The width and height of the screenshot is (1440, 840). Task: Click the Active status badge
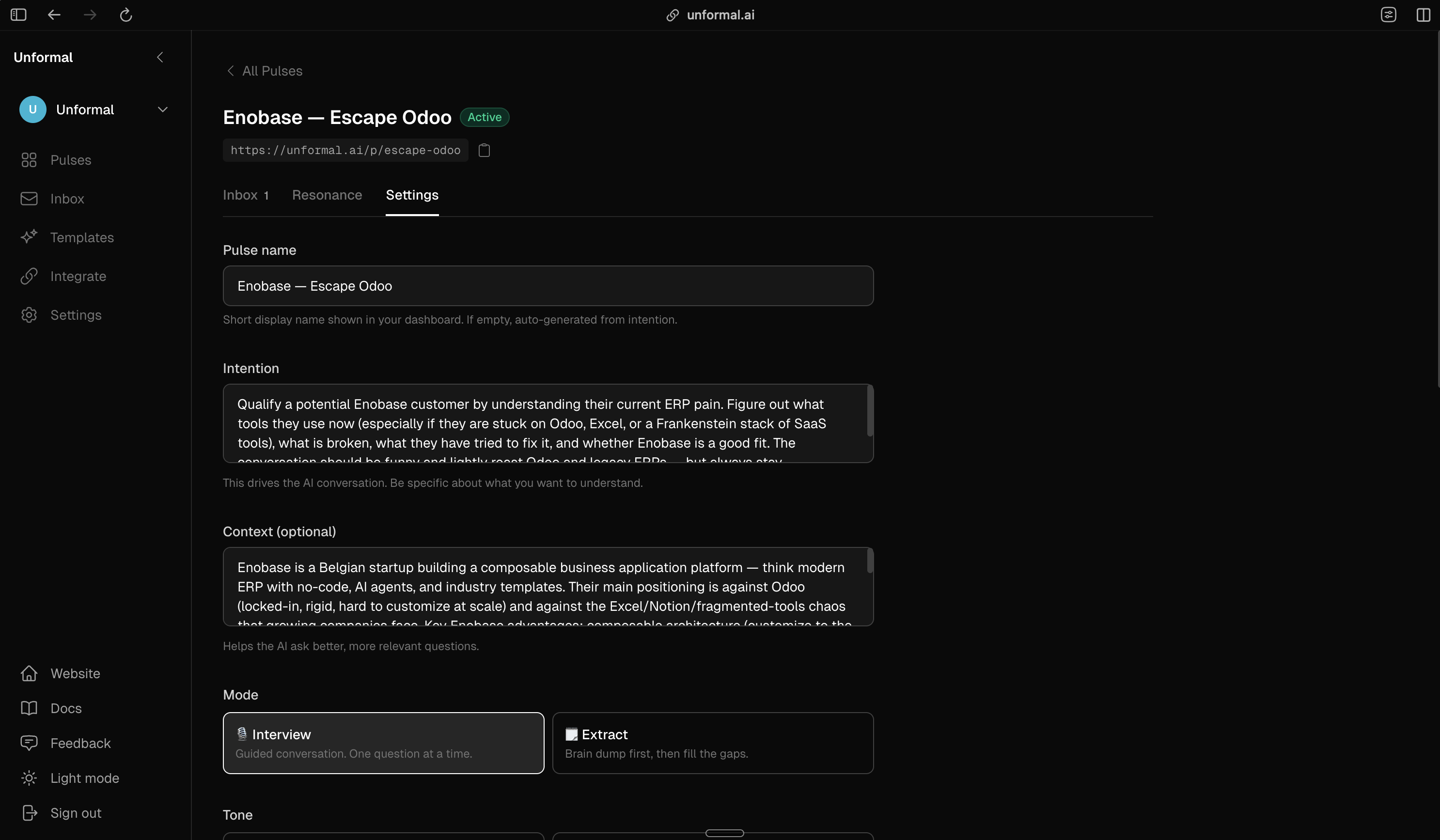coord(485,117)
